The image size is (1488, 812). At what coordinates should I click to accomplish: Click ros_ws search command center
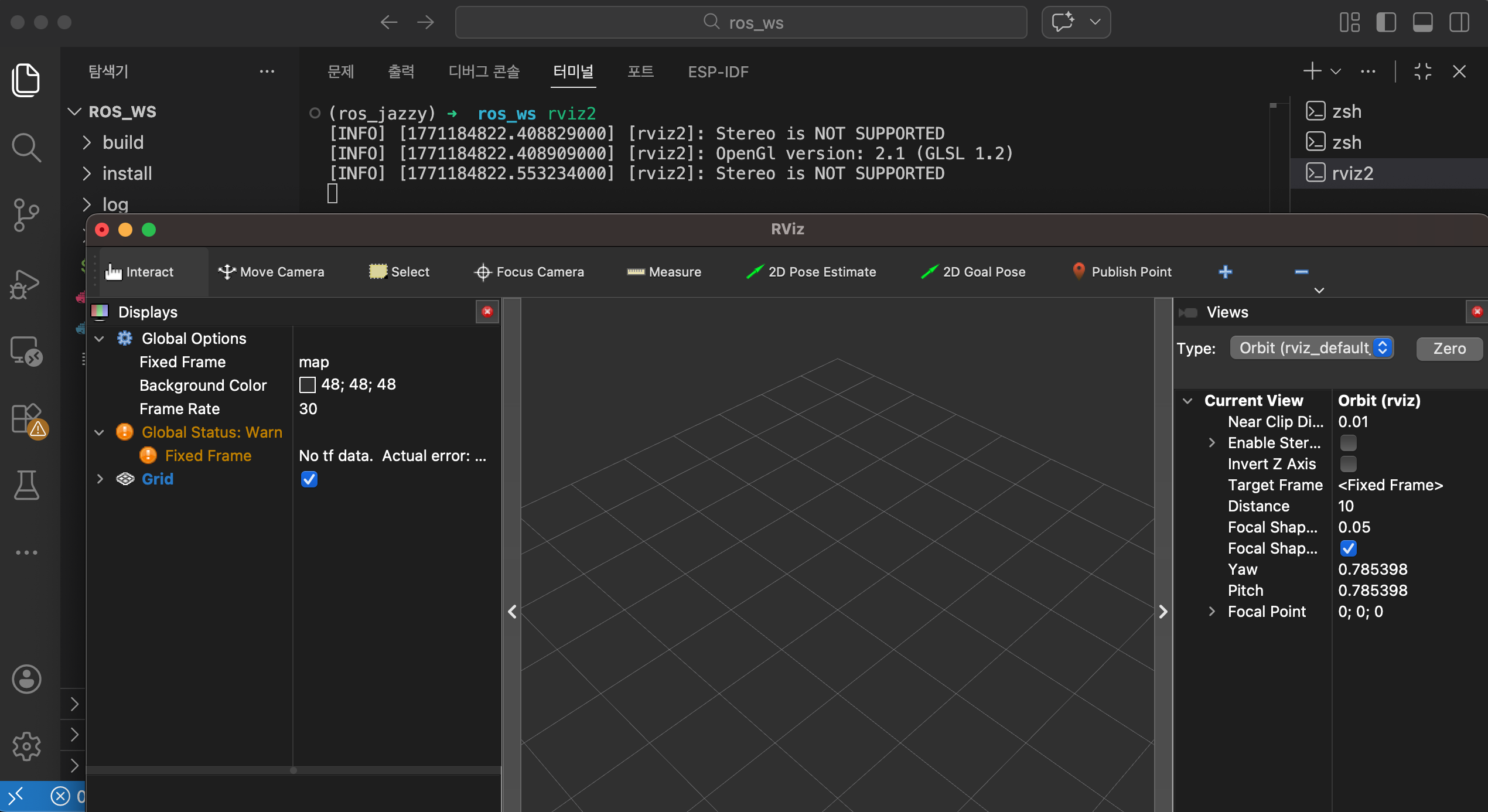pyautogui.click(x=741, y=22)
